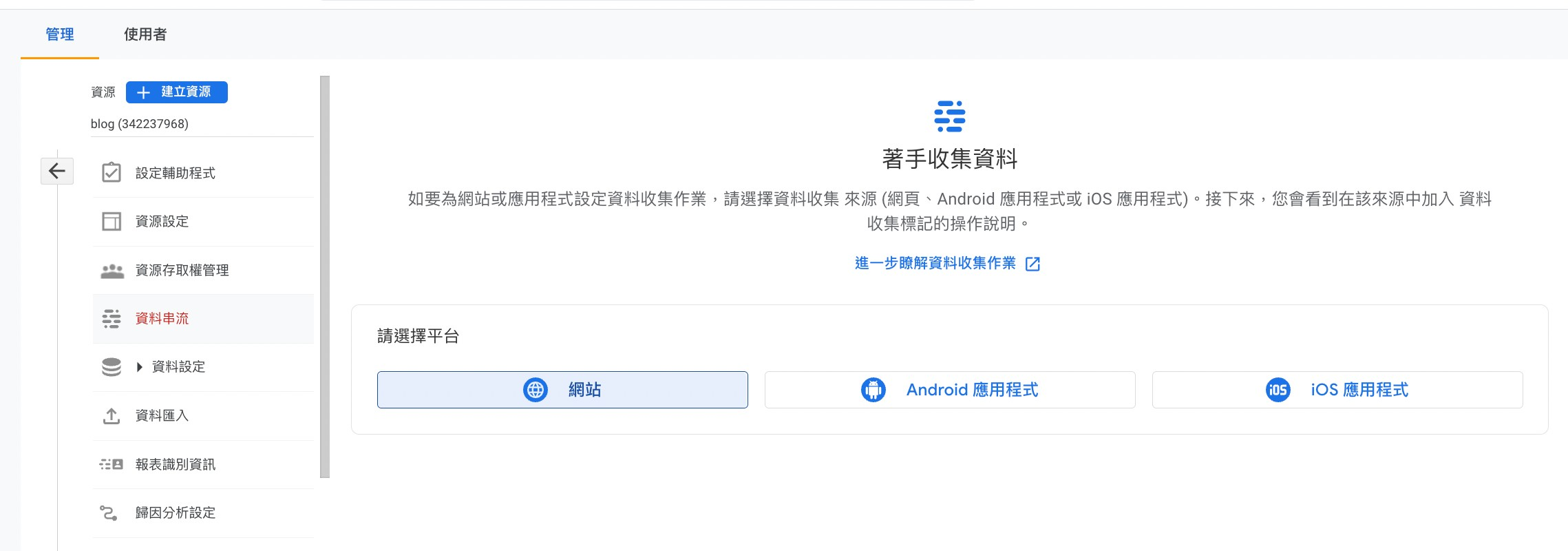The height and width of the screenshot is (551, 1568).
Task: Click the 建立資源 button
Action: tap(177, 92)
